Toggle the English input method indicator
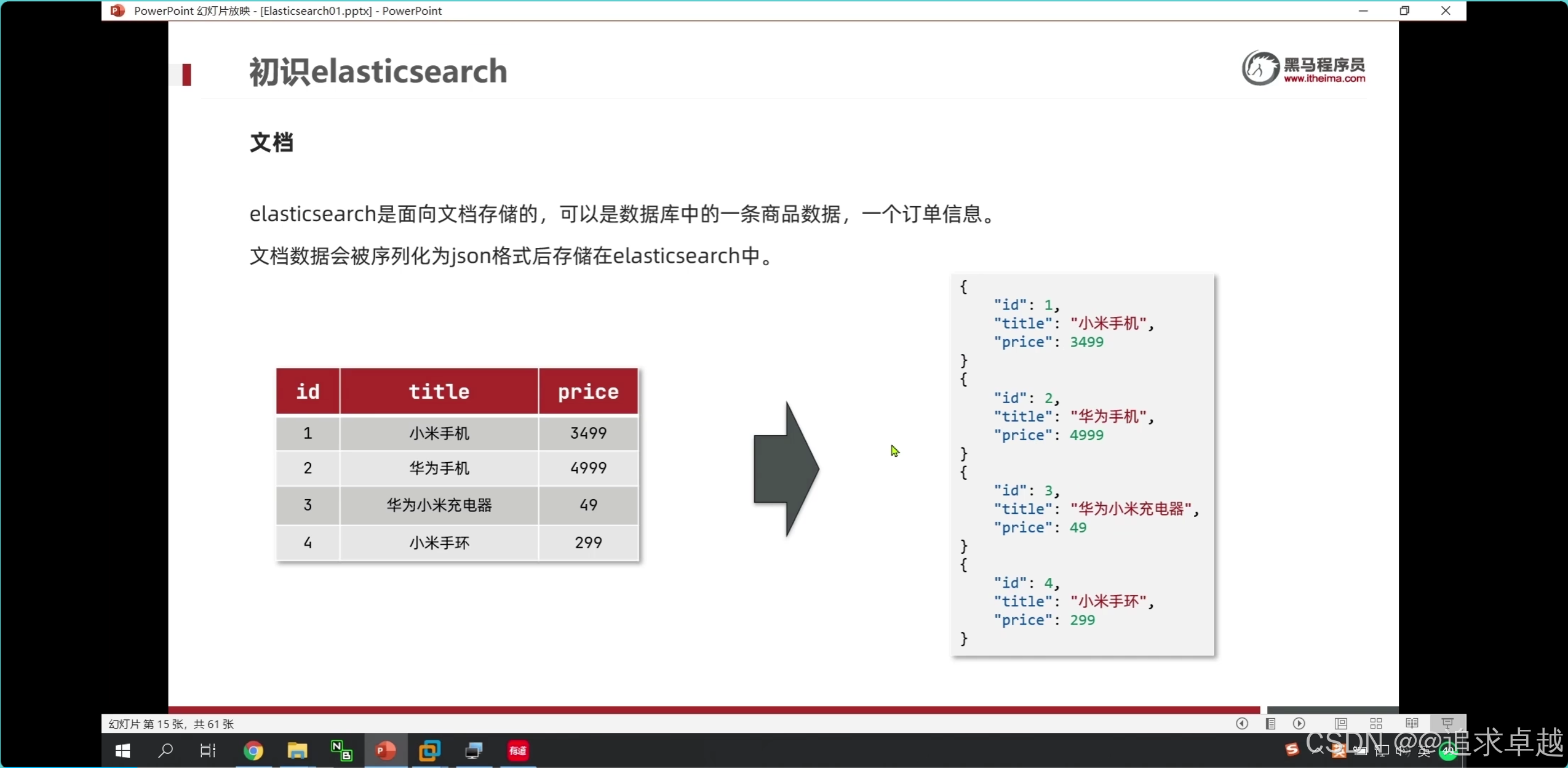The height and width of the screenshot is (768, 1568). coord(1424,751)
